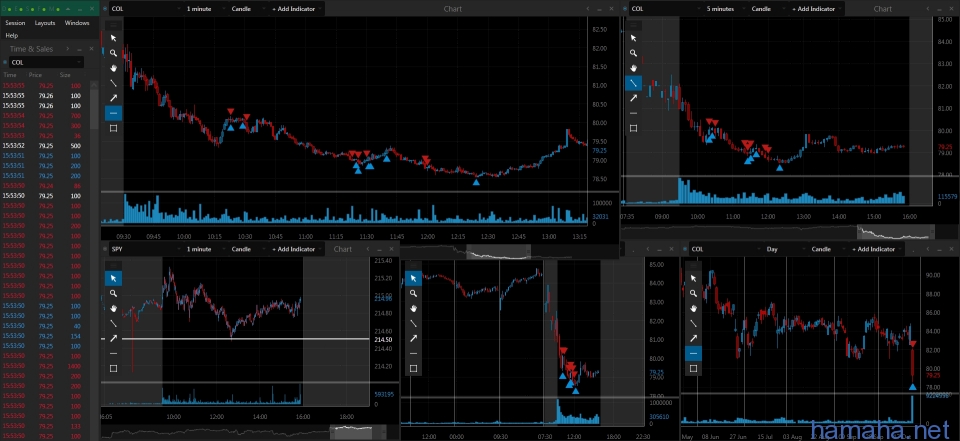The image size is (960, 441).
Task: Select the pan hand tool in COL 1 minute chart
Action: point(113,67)
